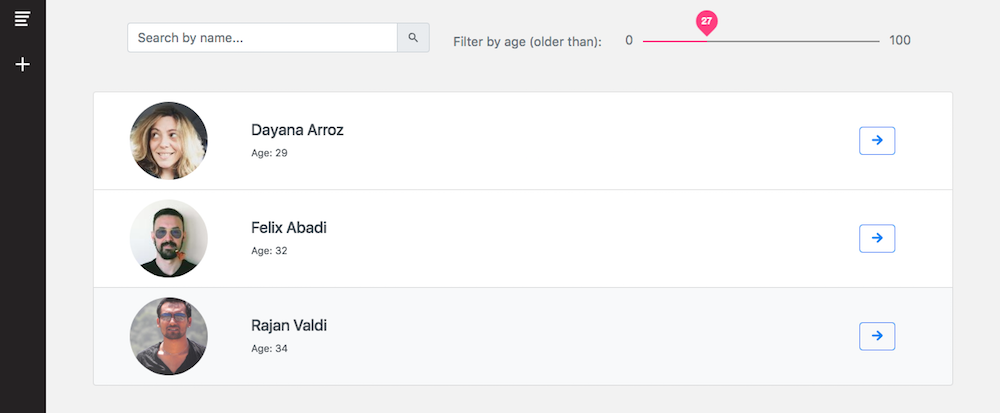
Task: Click the pink slider pin showing 27
Action: 706,22
